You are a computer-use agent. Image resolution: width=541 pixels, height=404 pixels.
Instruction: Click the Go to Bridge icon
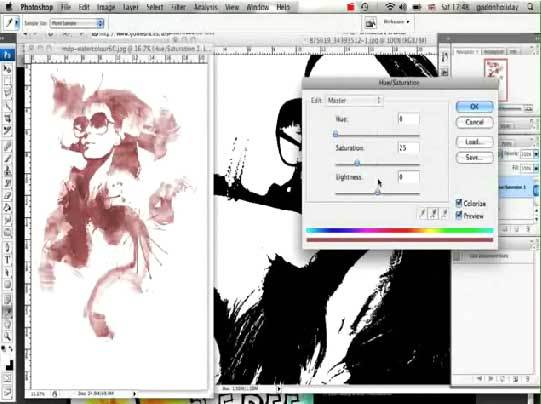370,23
